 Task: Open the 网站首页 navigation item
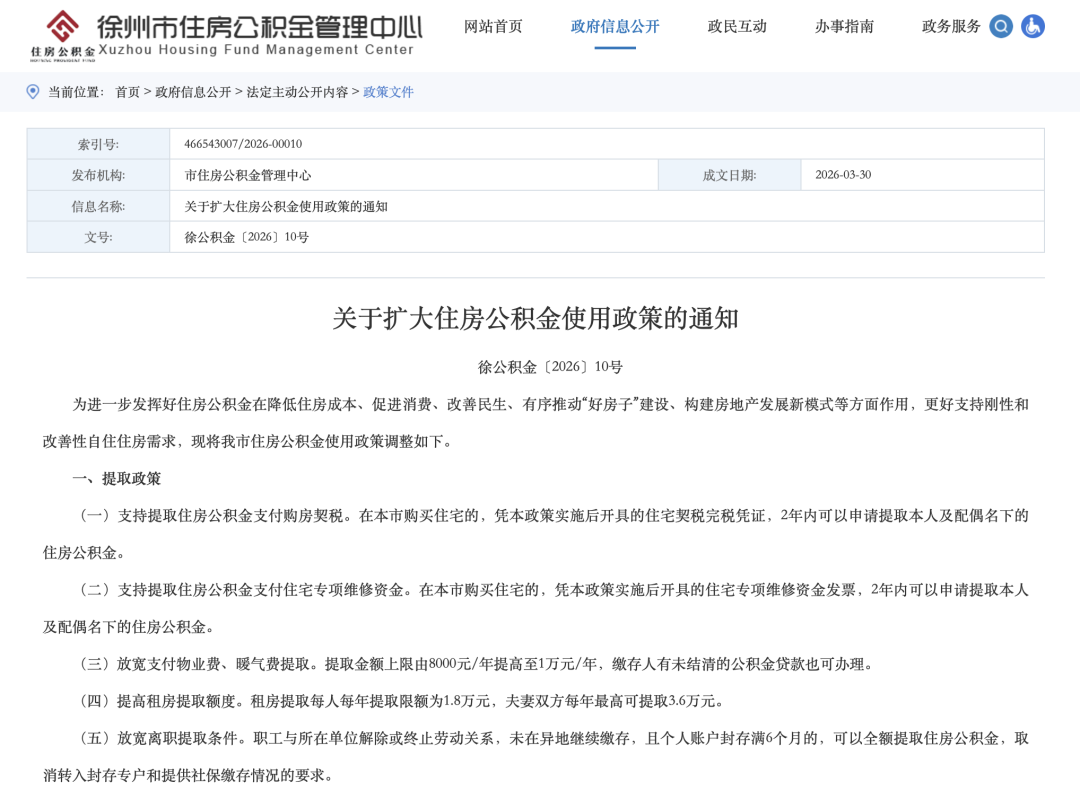click(493, 27)
